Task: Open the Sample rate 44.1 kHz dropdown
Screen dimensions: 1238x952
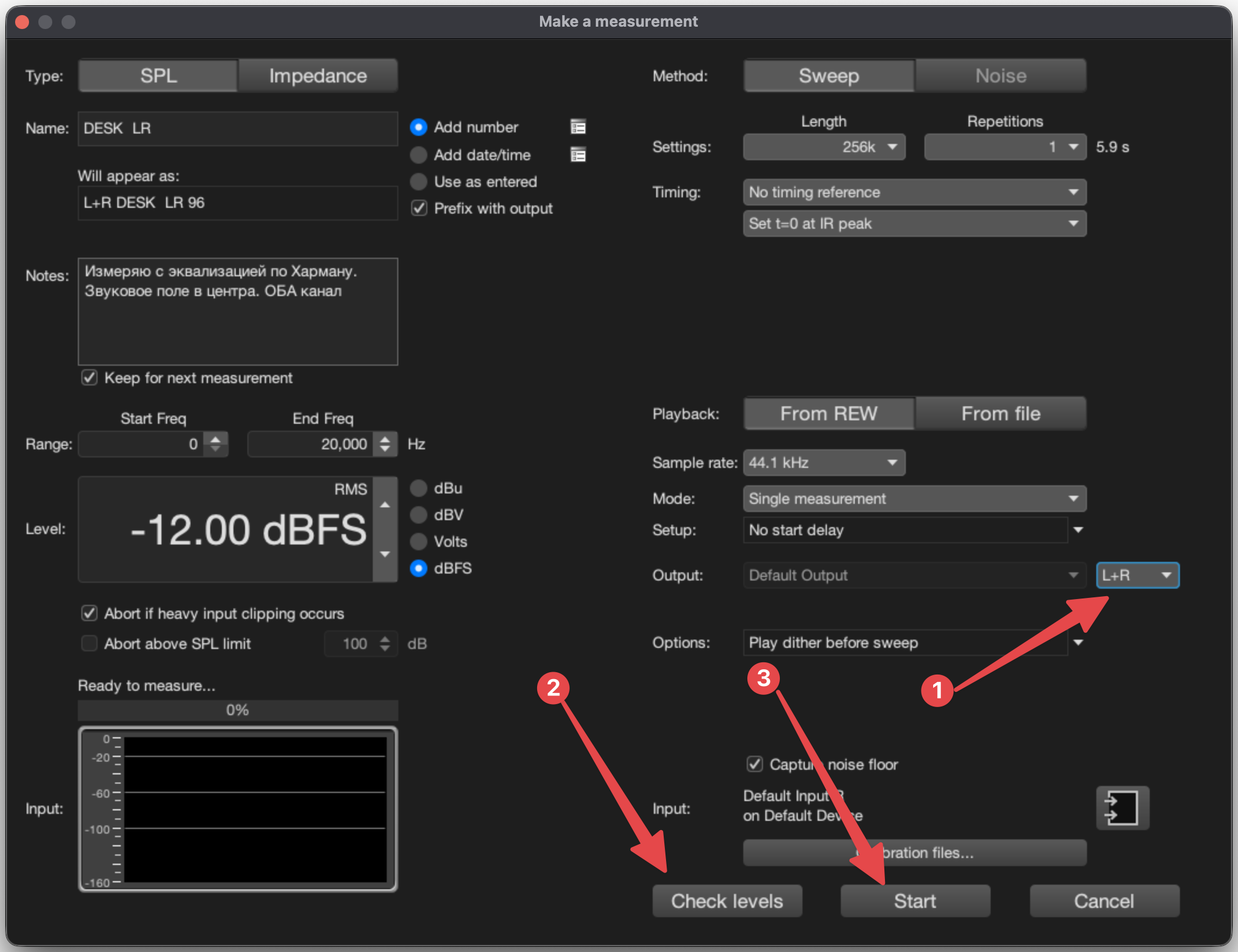Action: pos(824,463)
